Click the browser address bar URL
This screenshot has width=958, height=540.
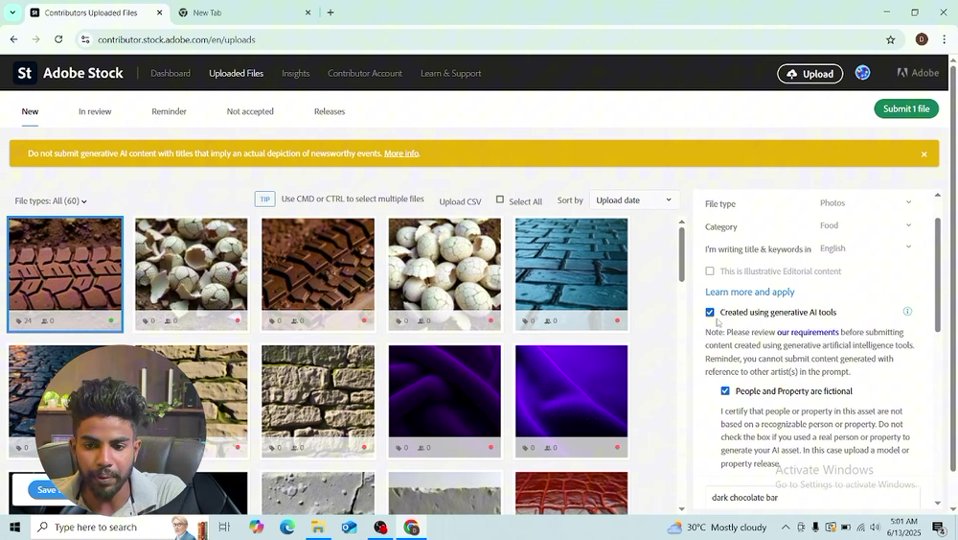[x=177, y=40]
